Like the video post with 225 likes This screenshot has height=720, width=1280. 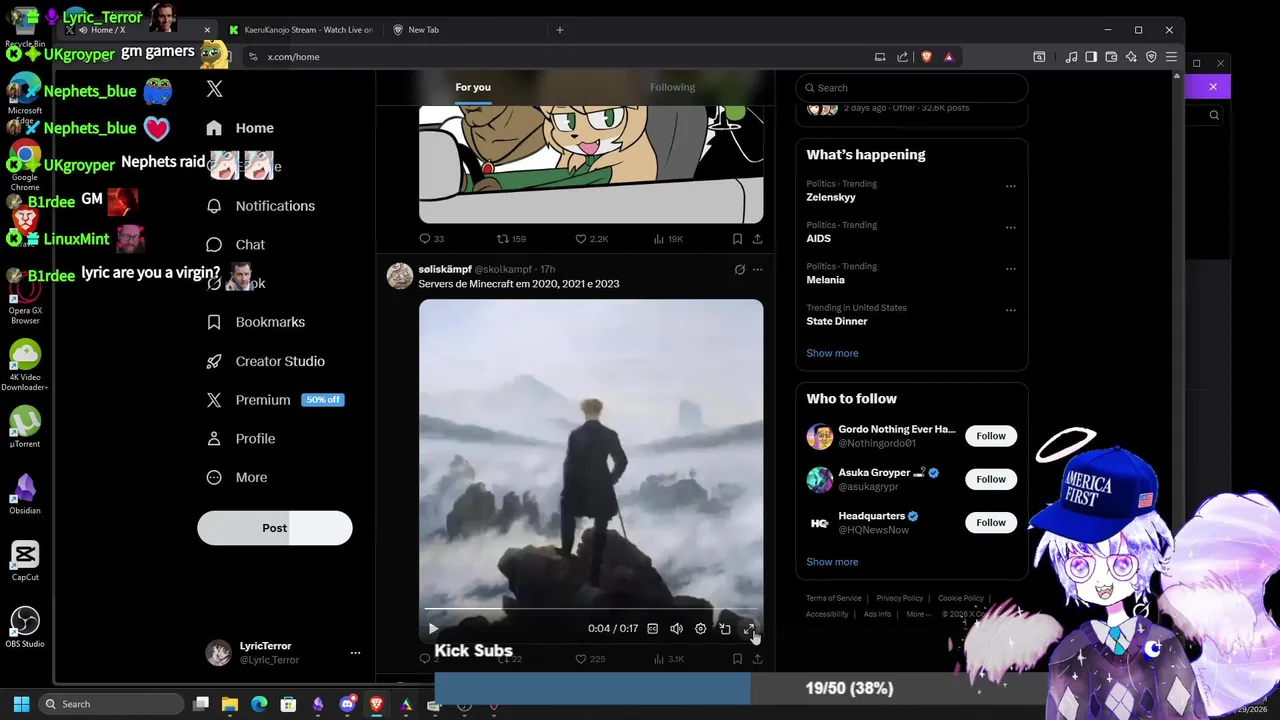click(590, 659)
